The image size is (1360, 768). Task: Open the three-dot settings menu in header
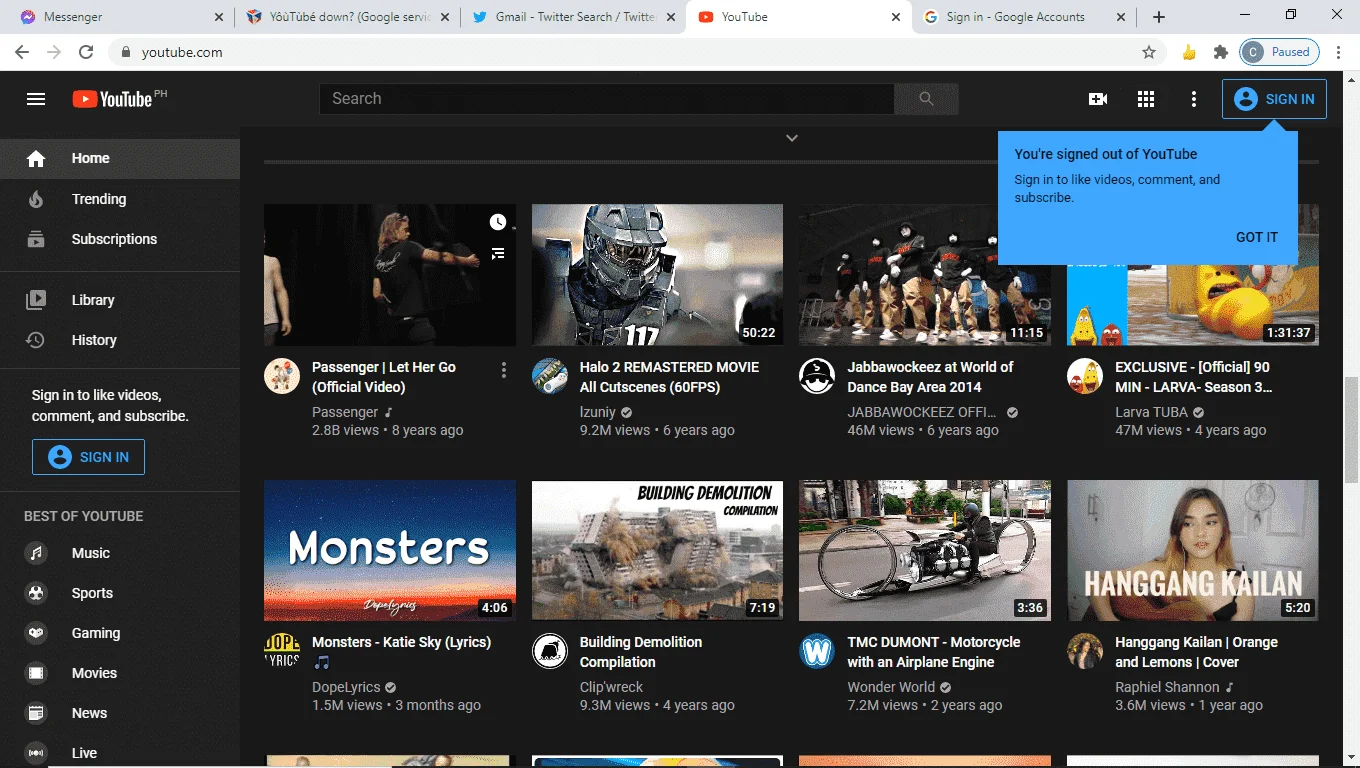tap(1194, 99)
